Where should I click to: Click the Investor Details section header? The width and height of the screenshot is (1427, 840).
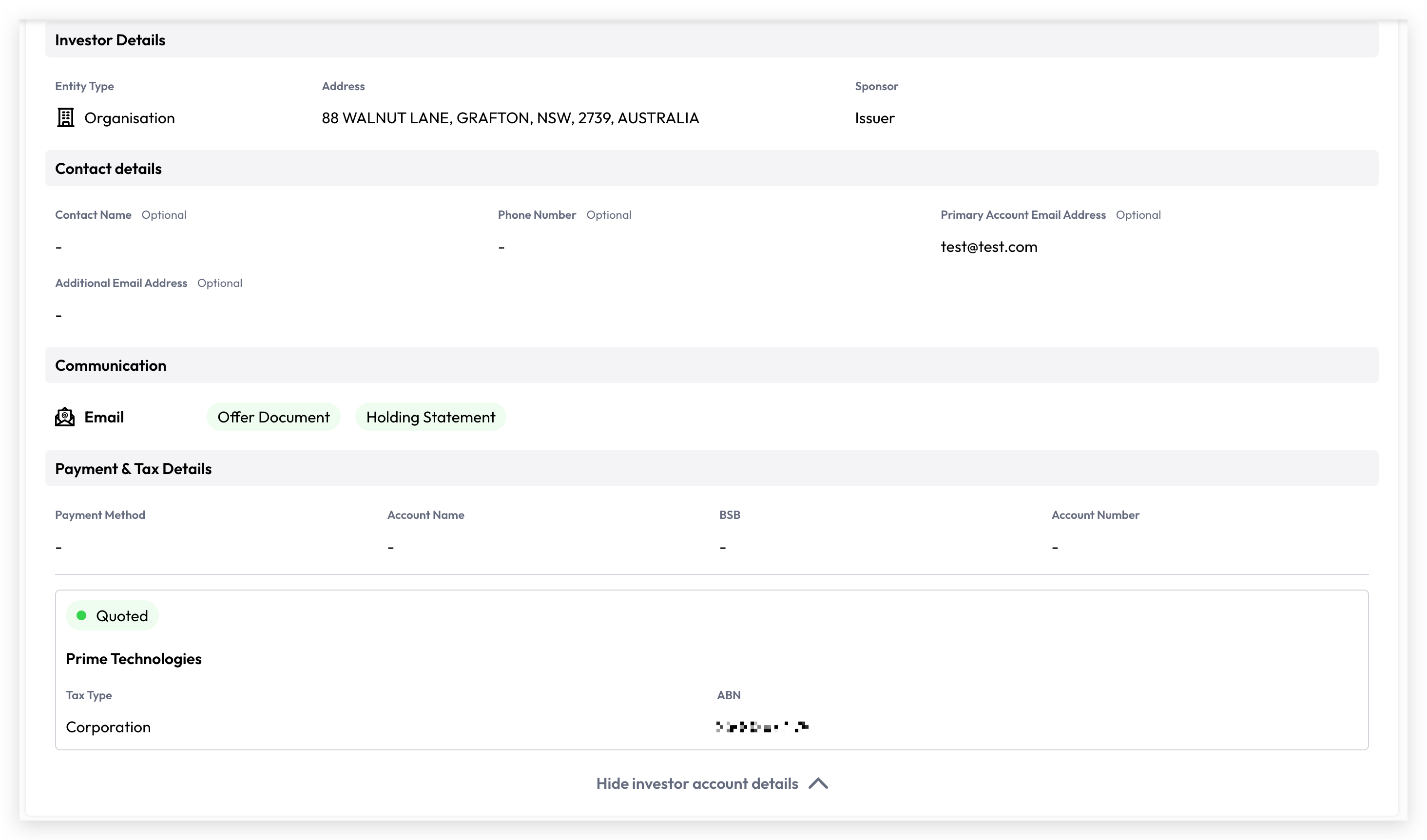click(x=712, y=39)
